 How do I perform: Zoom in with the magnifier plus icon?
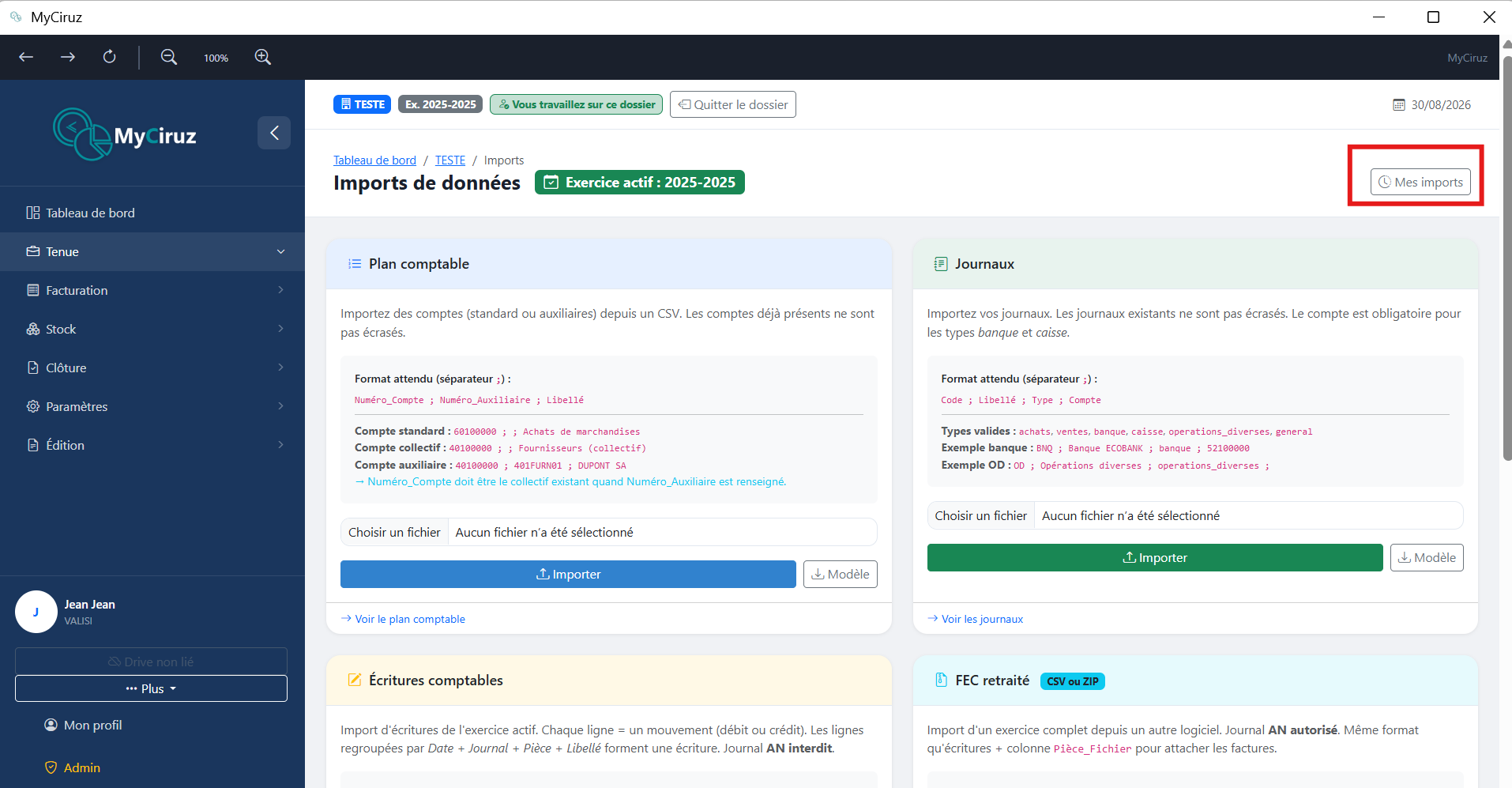click(x=263, y=57)
